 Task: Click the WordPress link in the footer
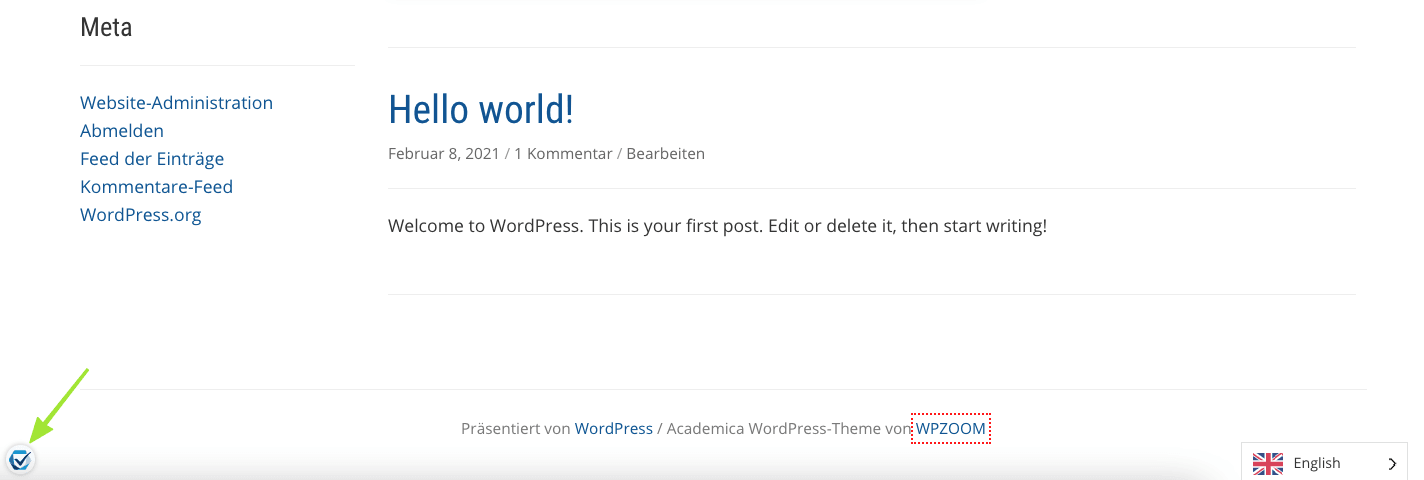pos(613,429)
